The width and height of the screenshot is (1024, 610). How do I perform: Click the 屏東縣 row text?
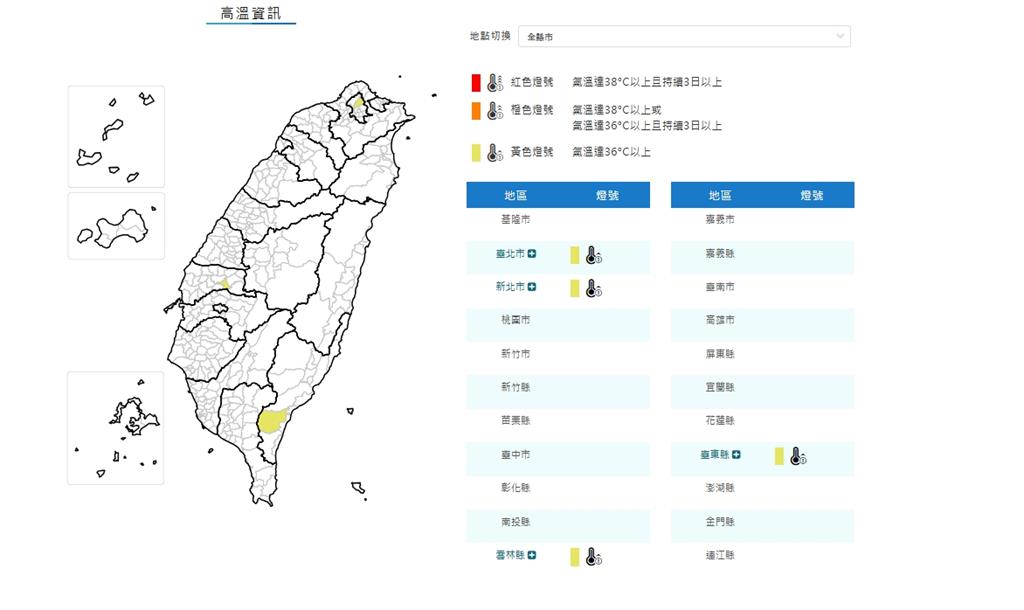coord(720,354)
